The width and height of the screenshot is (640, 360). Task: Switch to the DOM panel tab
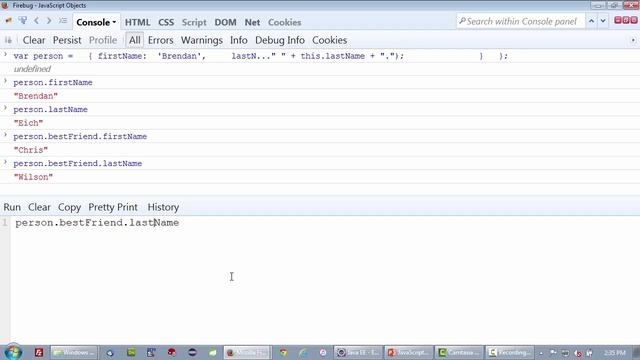(225, 22)
